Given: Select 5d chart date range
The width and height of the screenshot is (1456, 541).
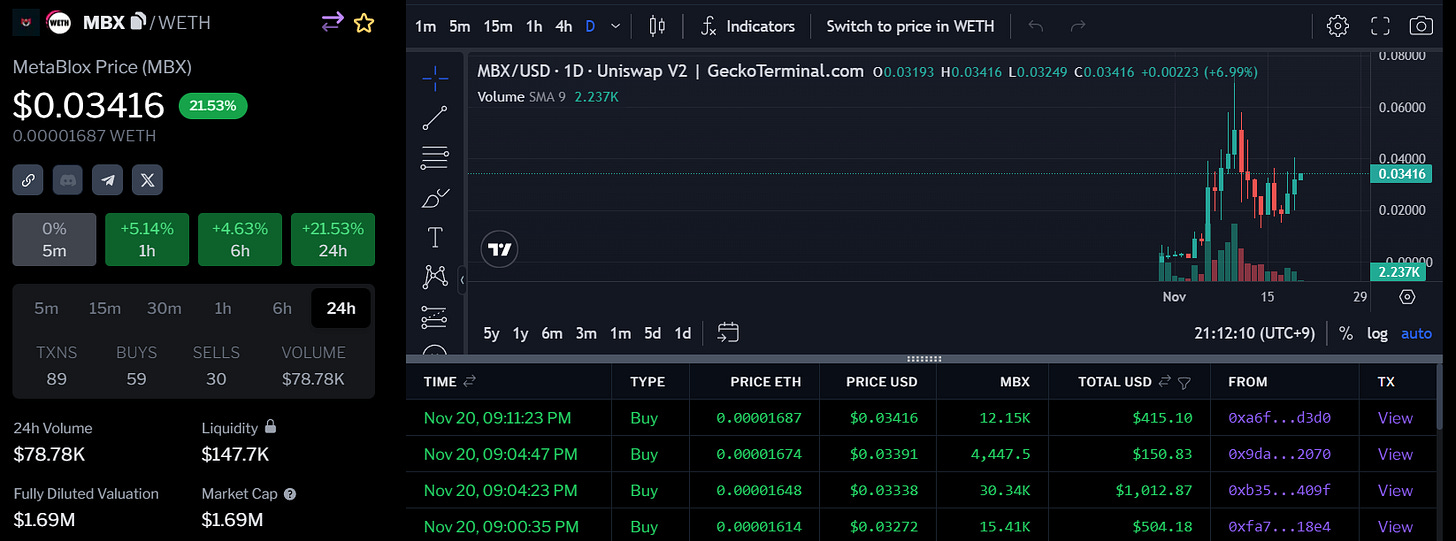Looking at the screenshot, I should [x=652, y=333].
